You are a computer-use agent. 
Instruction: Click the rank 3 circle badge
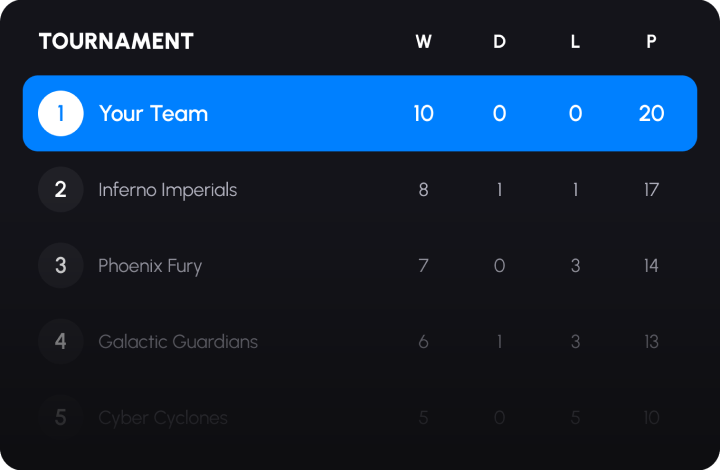(61, 265)
